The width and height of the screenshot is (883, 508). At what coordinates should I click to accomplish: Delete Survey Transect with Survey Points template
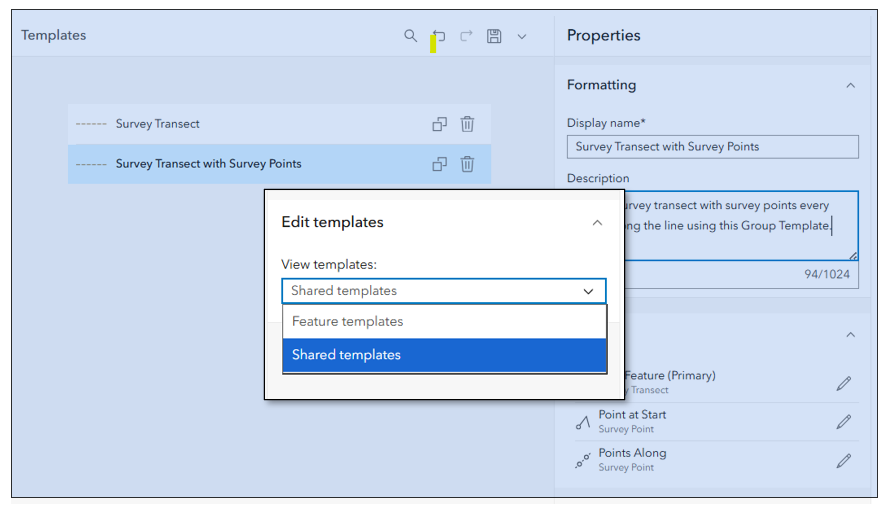click(467, 164)
